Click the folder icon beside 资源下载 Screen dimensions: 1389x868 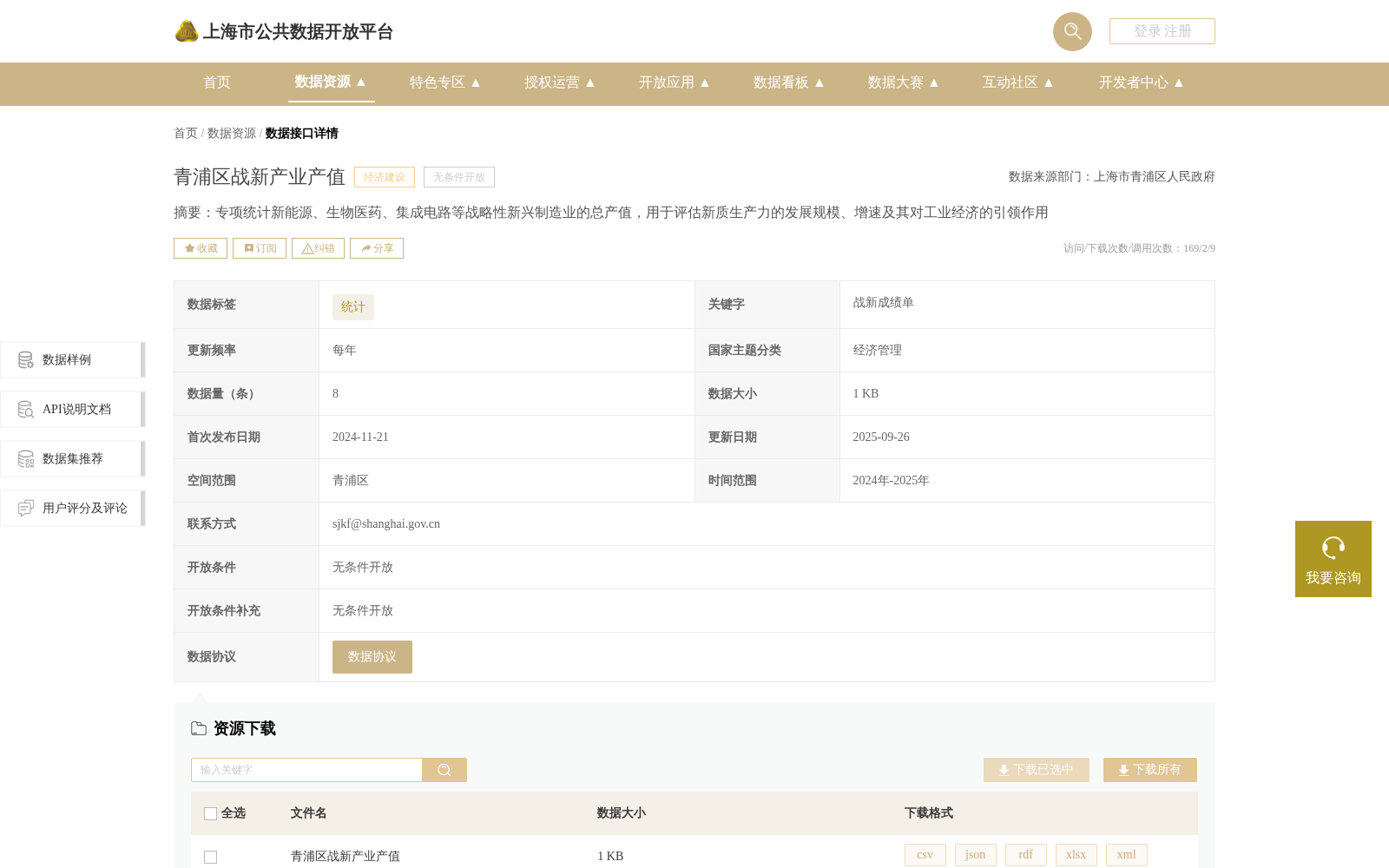tap(199, 728)
